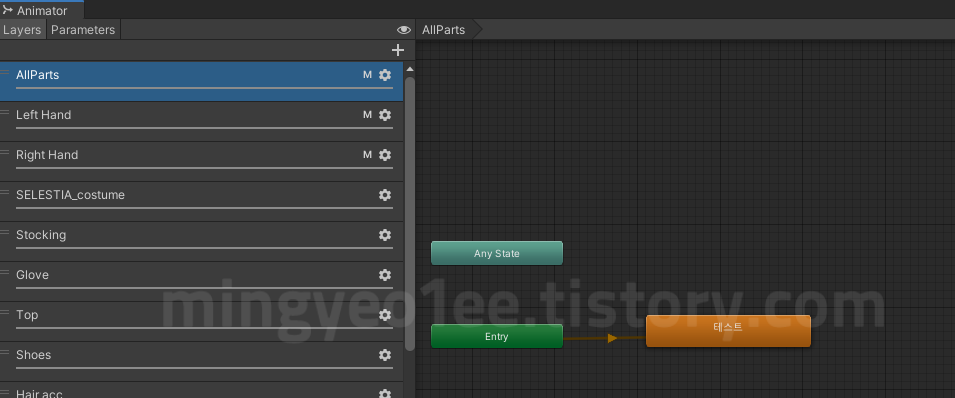Image resolution: width=955 pixels, height=398 pixels.
Task: Select the Top layer
Action: (x=201, y=322)
